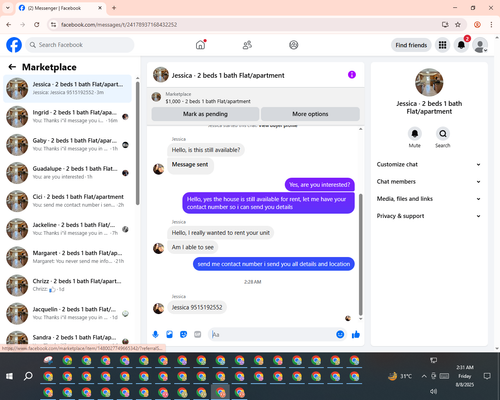Click the 'Hello, is this still available?' message
The image size is (500, 400).
[x=206, y=150]
